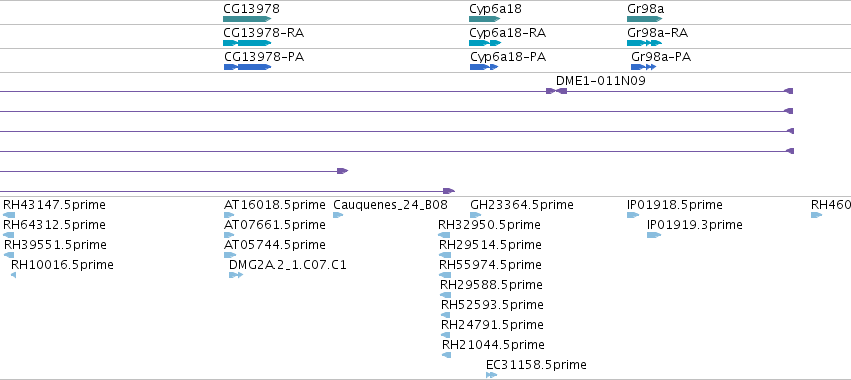Select the IP01919.3prime EST arrow

coord(654,235)
